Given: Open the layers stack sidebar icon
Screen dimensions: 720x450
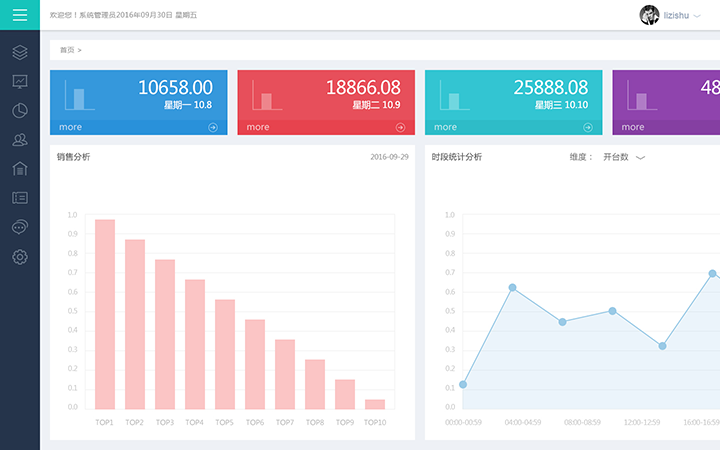Looking at the screenshot, I should click(20, 52).
